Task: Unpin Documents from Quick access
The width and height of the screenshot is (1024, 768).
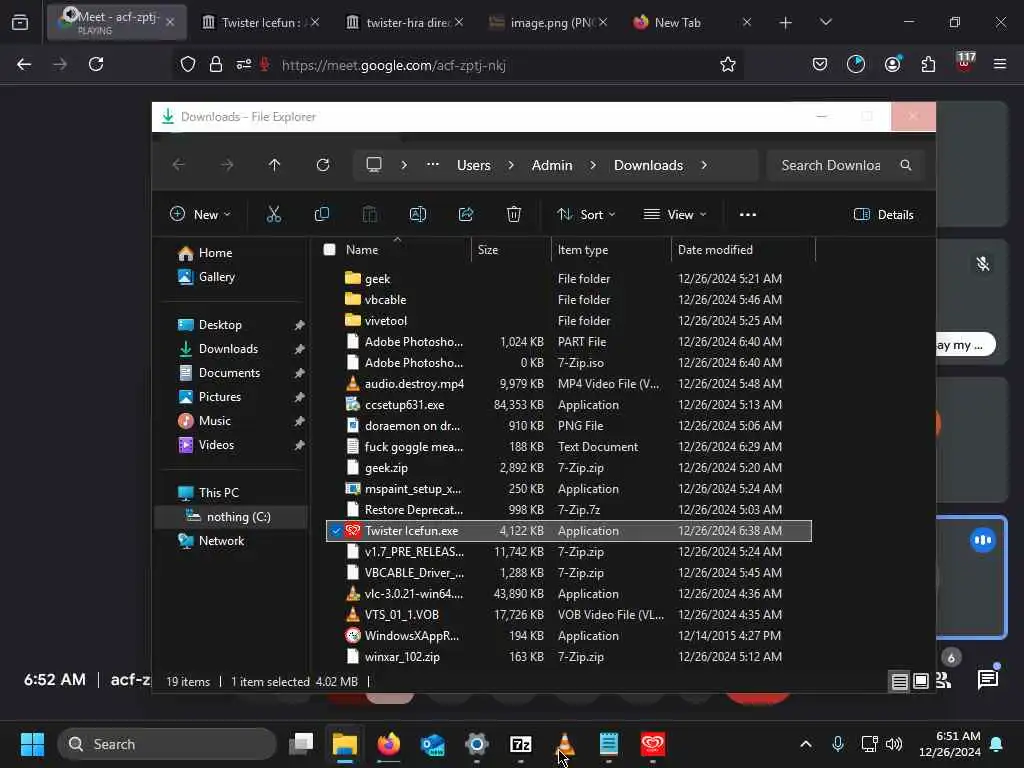Action: 299,374
